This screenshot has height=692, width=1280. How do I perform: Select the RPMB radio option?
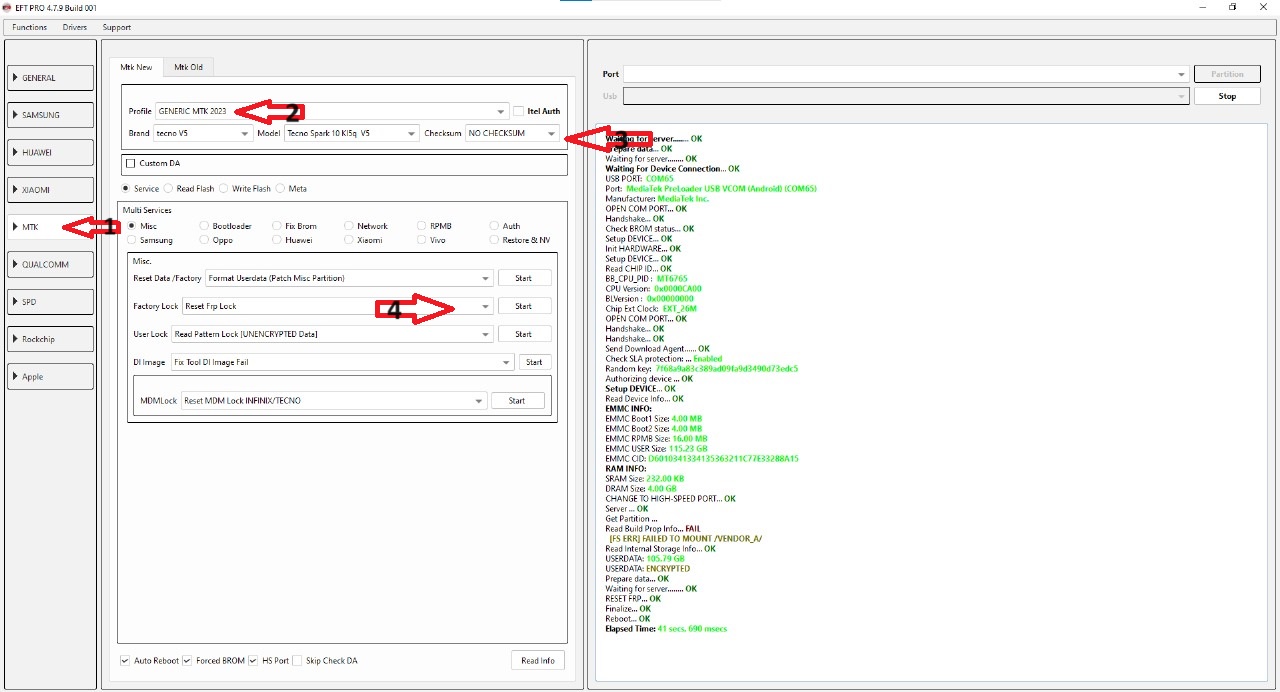422,226
